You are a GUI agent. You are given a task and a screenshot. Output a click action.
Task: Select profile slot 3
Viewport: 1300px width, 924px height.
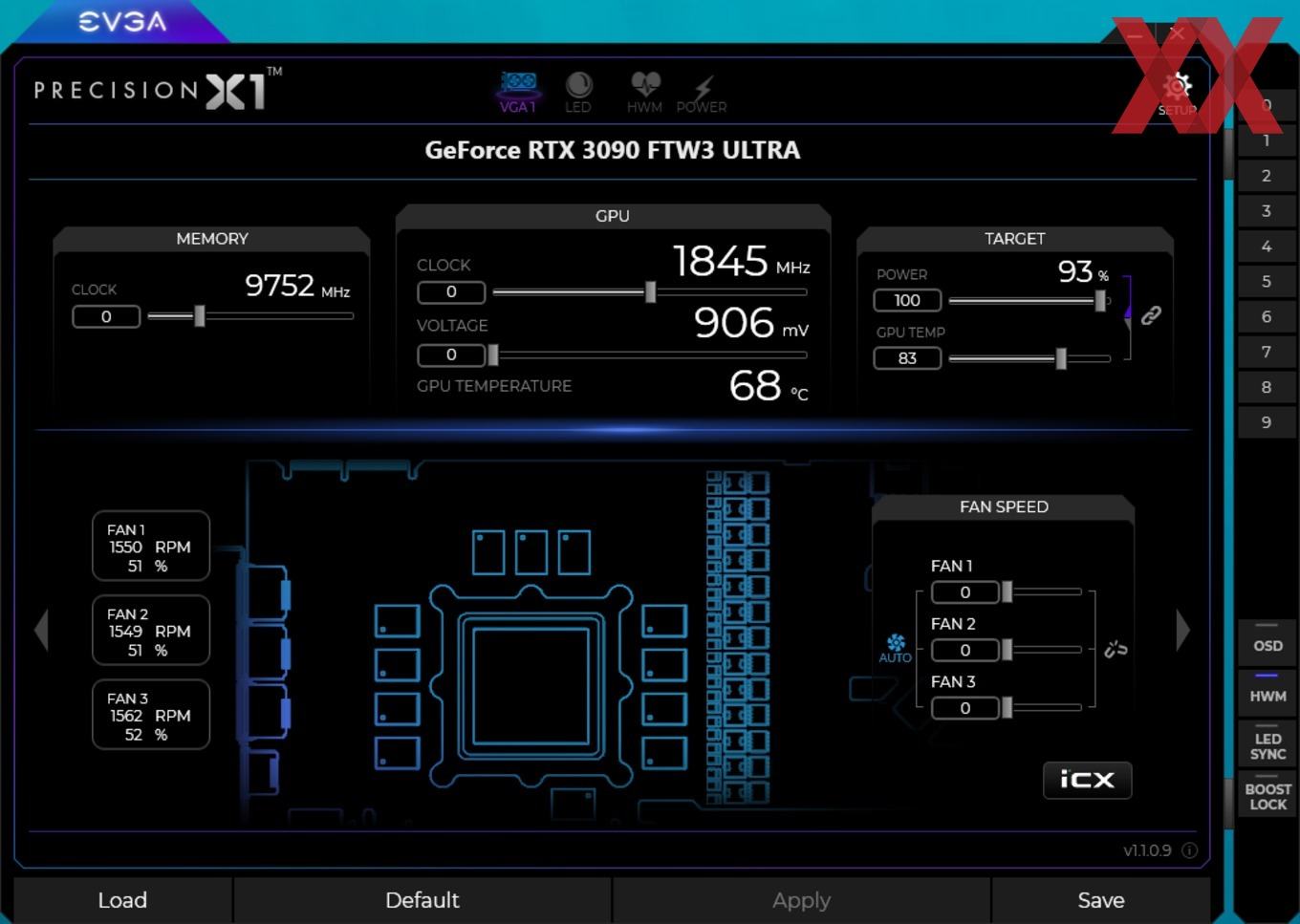[1267, 211]
